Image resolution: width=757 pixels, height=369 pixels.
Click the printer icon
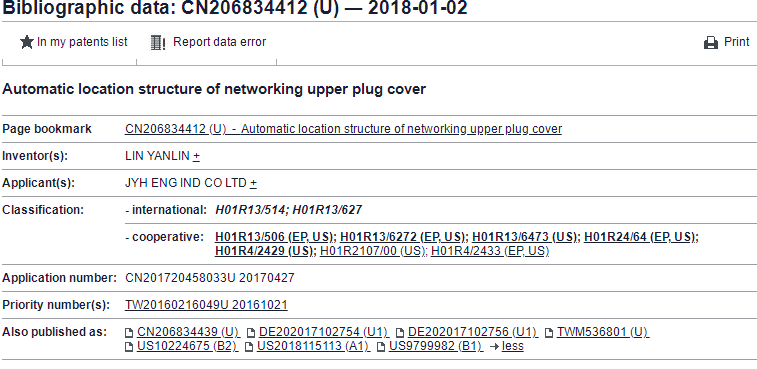click(x=711, y=43)
